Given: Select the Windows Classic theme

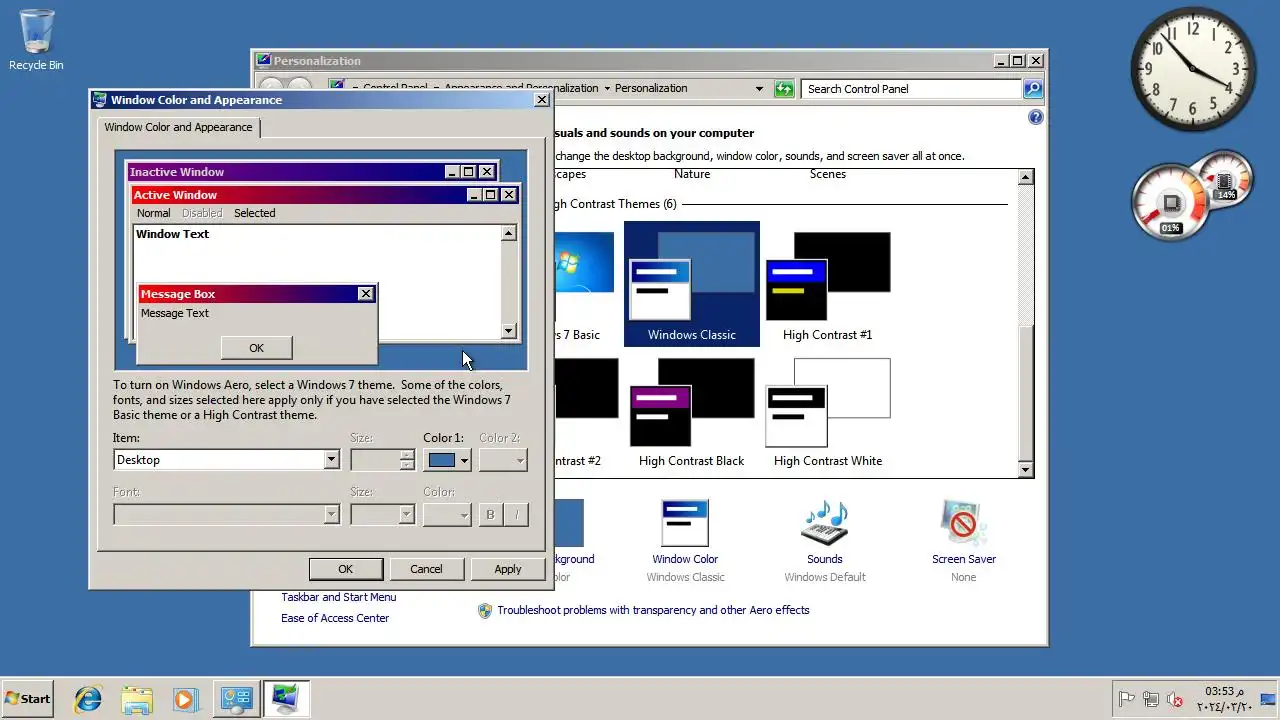Looking at the screenshot, I should [692, 284].
